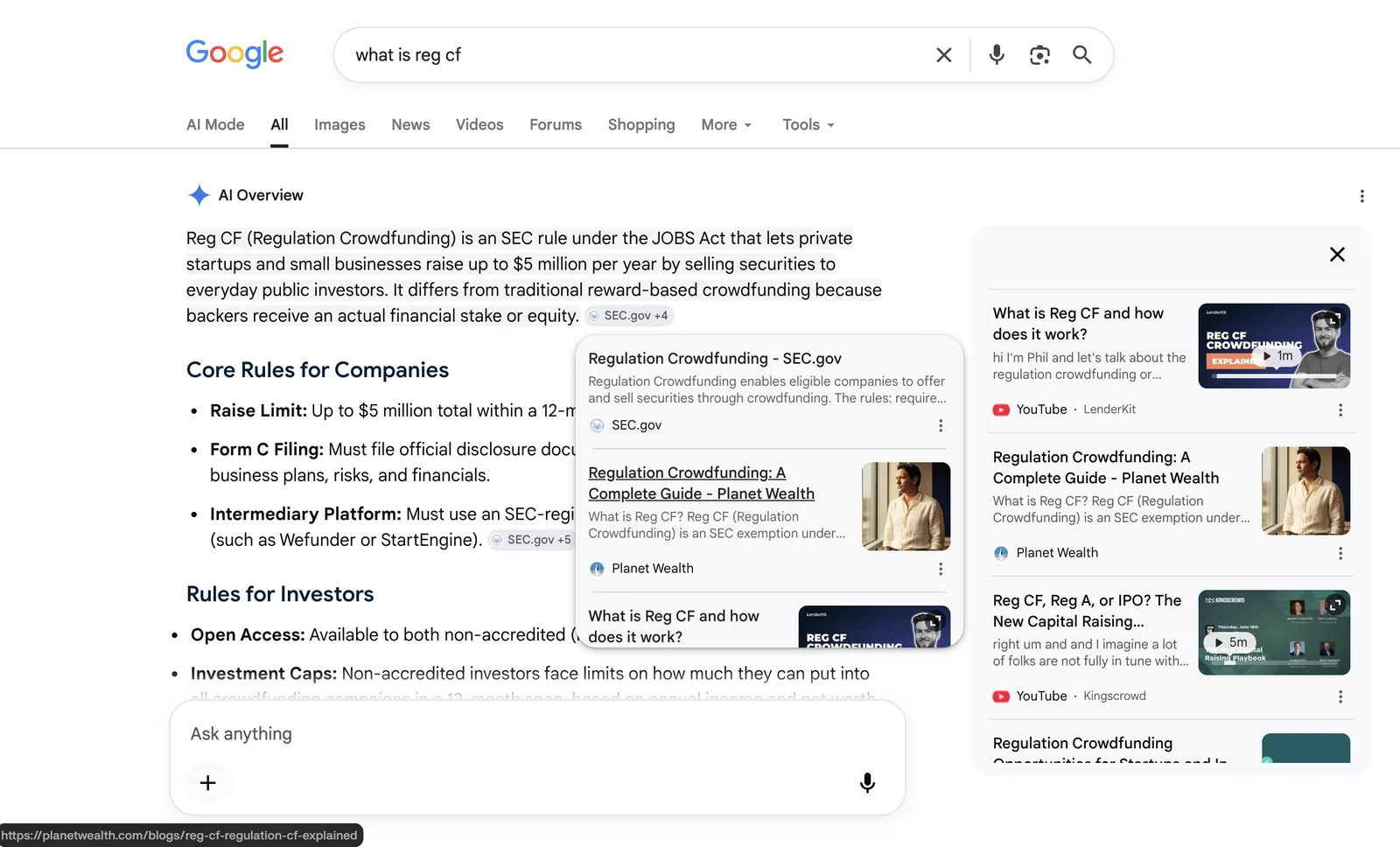Click into the search box query text
1400x847 pixels.
click(408, 55)
